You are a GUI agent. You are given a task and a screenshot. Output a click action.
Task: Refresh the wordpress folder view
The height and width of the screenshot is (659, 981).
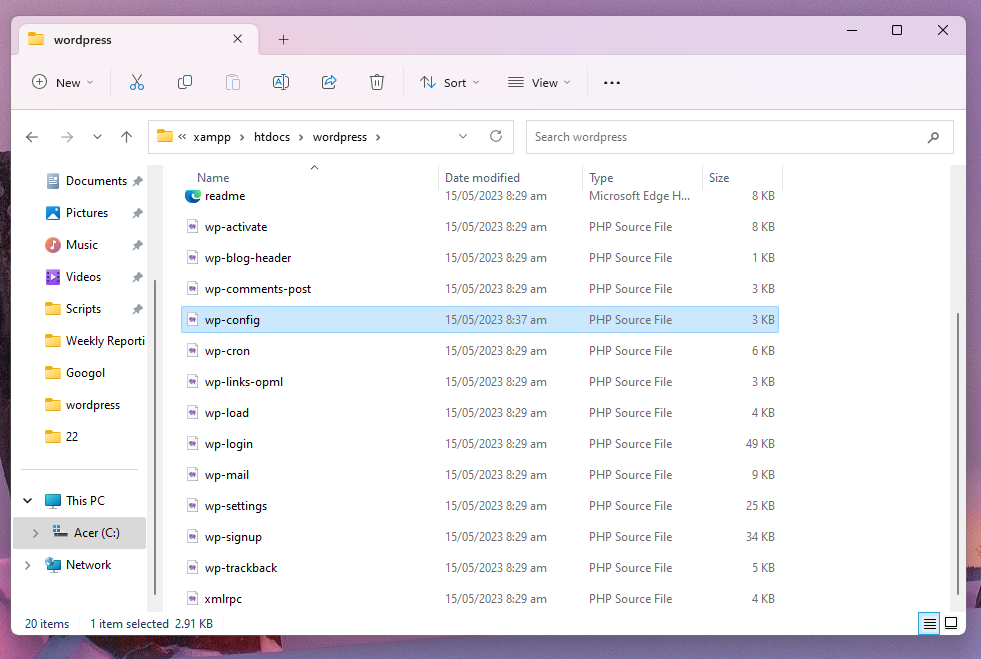click(x=496, y=136)
